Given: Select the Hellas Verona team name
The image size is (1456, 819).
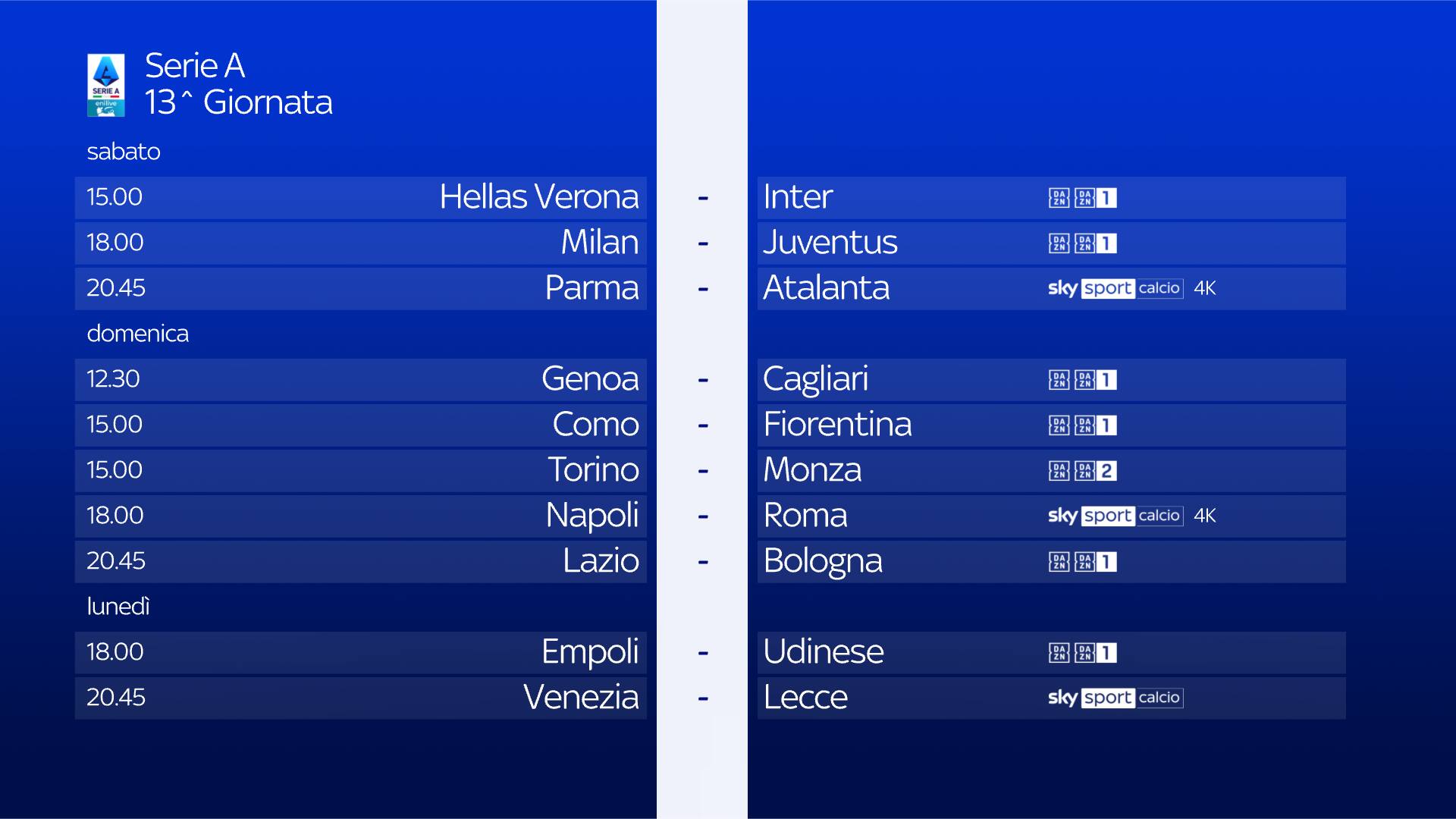Looking at the screenshot, I should click(x=538, y=197).
